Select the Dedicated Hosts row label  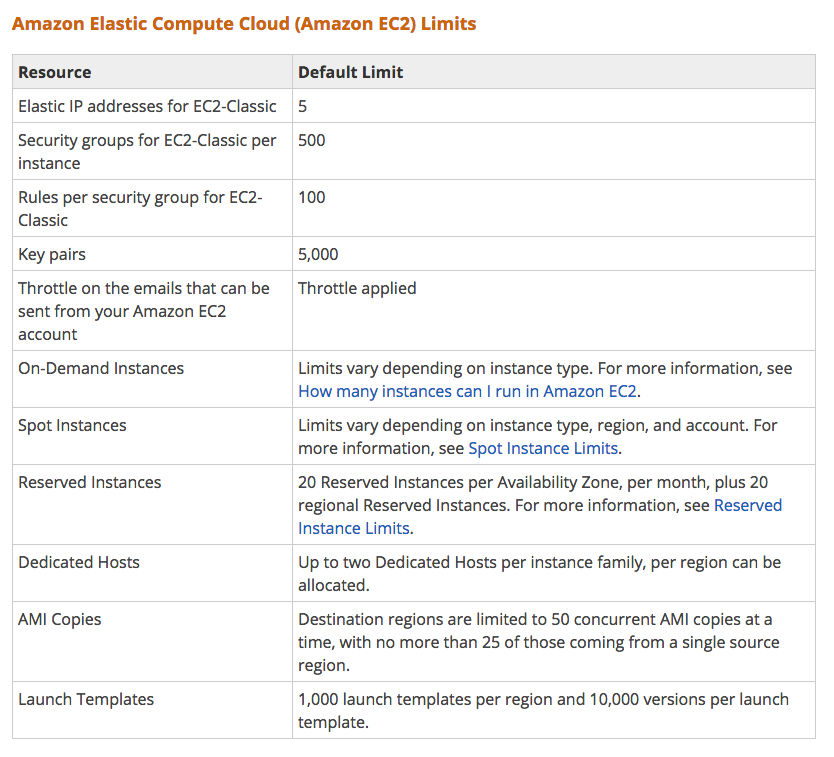(79, 562)
